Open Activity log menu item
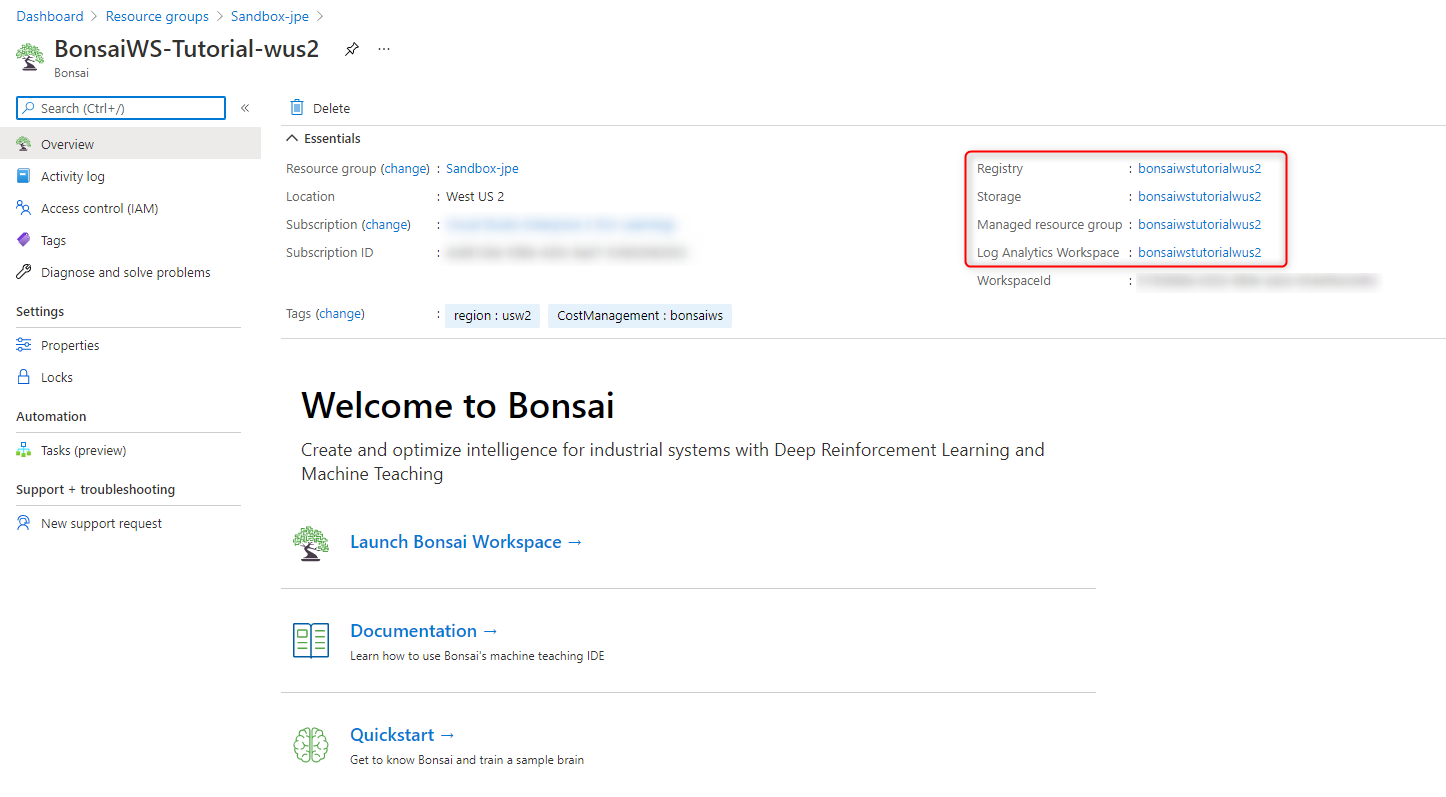 click(x=130, y=176)
